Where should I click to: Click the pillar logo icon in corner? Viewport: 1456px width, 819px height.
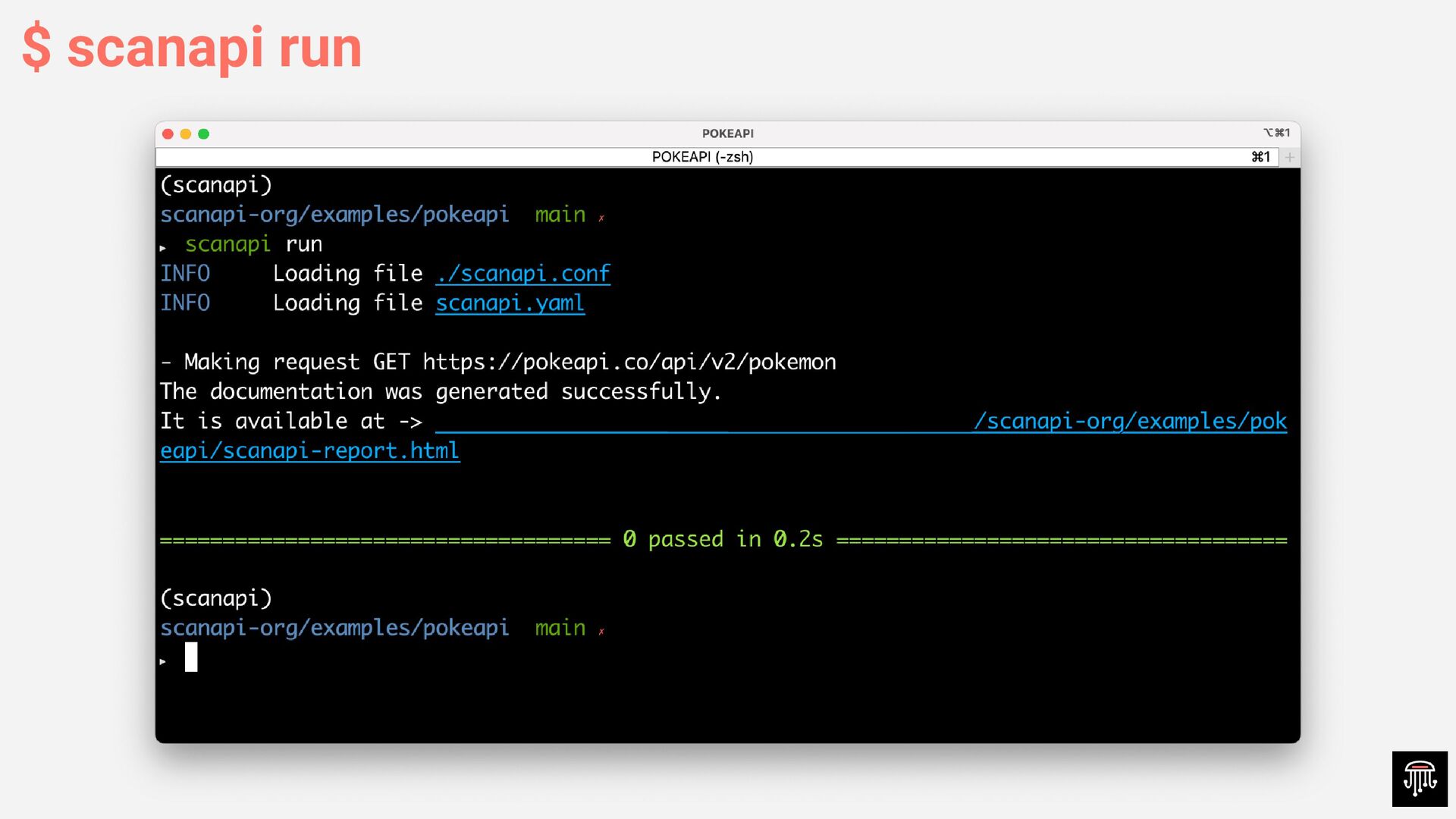pyautogui.click(x=1420, y=779)
